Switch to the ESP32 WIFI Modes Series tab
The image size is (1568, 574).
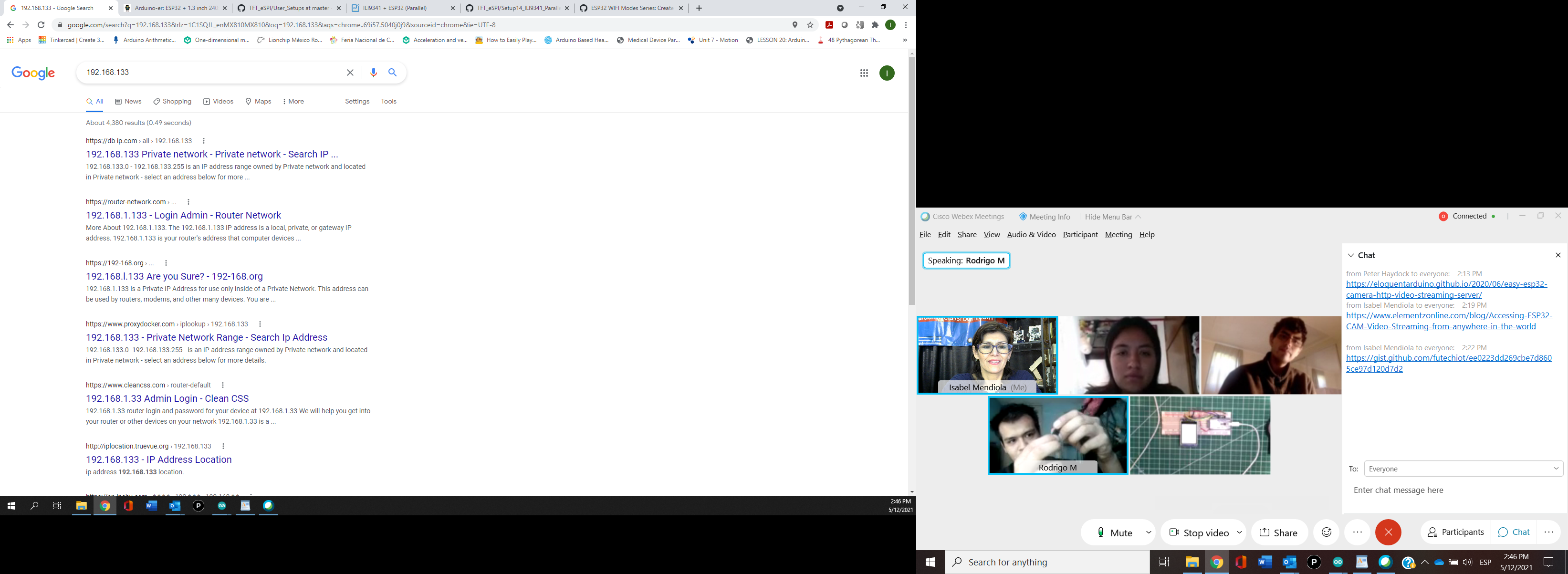[631, 8]
